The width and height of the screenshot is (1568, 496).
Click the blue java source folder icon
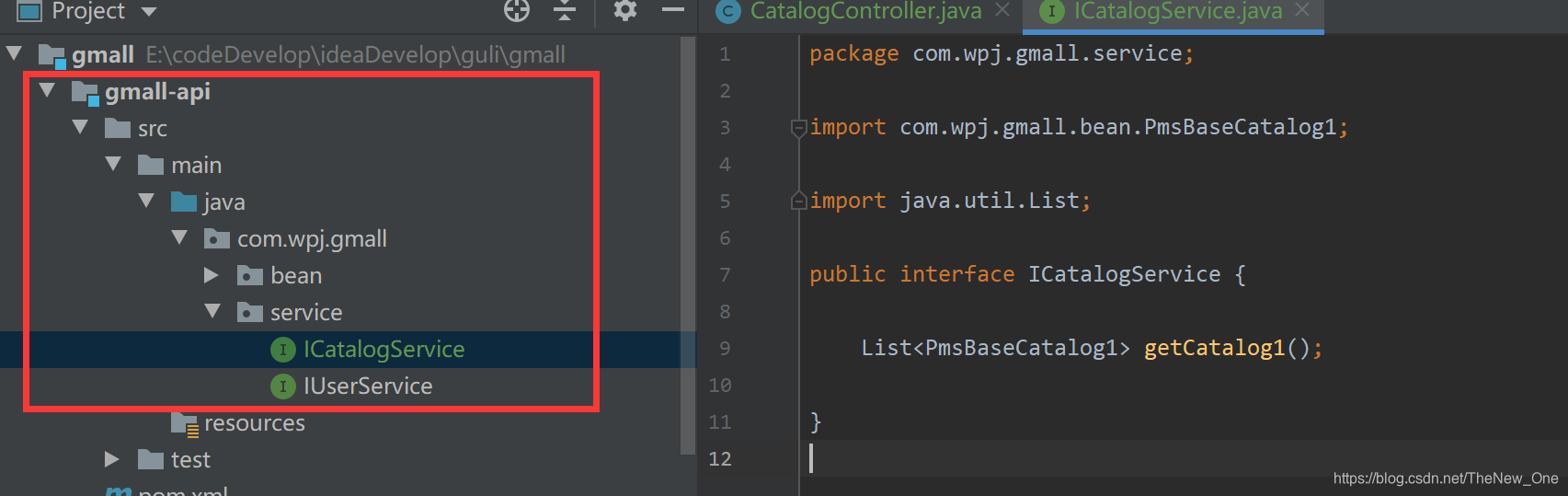pyautogui.click(x=184, y=202)
